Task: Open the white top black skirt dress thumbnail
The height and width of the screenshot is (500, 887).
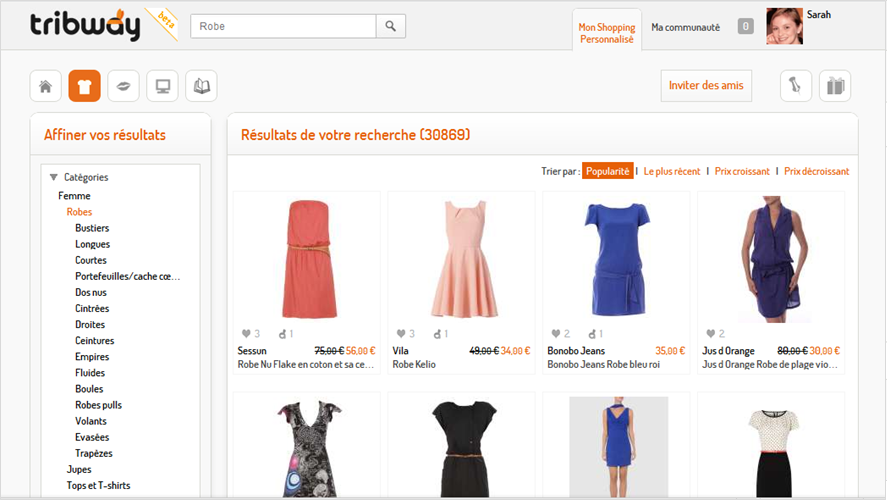Action: coord(774,452)
